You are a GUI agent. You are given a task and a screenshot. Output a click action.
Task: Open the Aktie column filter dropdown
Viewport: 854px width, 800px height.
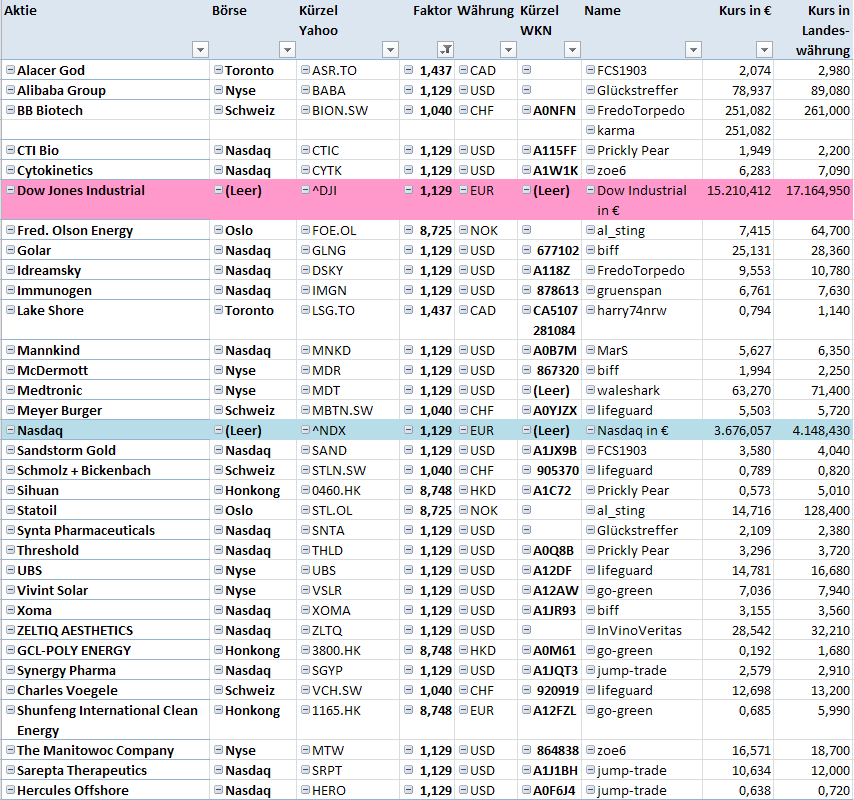coord(200,50)
